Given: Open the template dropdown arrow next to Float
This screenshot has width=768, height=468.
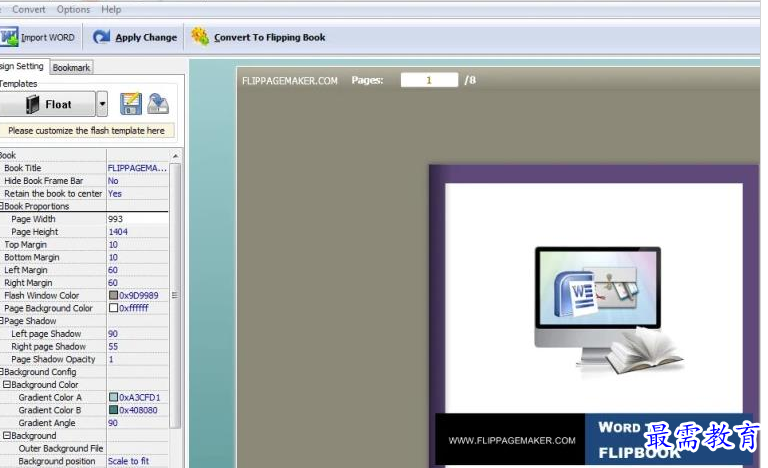Looking at the screenshot, I should 102,104.
